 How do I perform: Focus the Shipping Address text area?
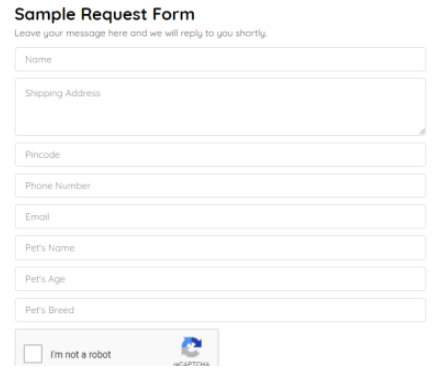tap(220, 107)
